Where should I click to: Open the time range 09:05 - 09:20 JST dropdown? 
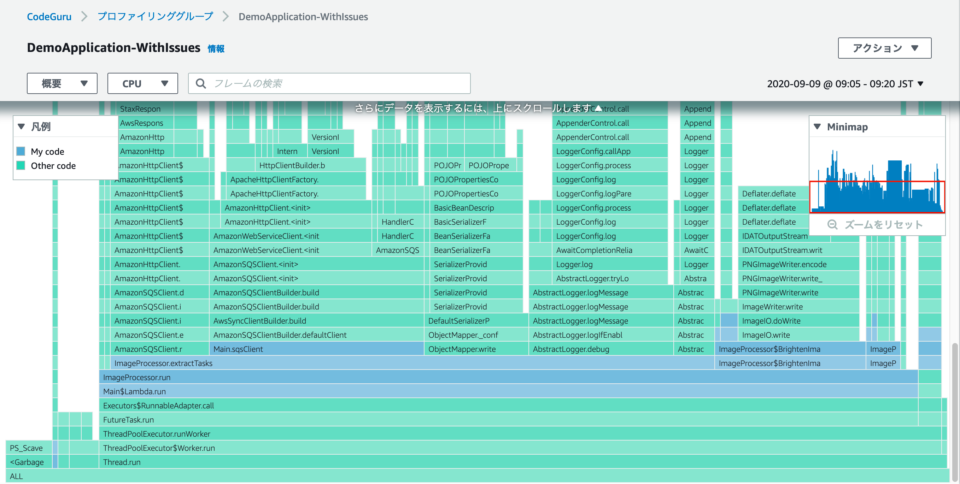tap(846, 84)
